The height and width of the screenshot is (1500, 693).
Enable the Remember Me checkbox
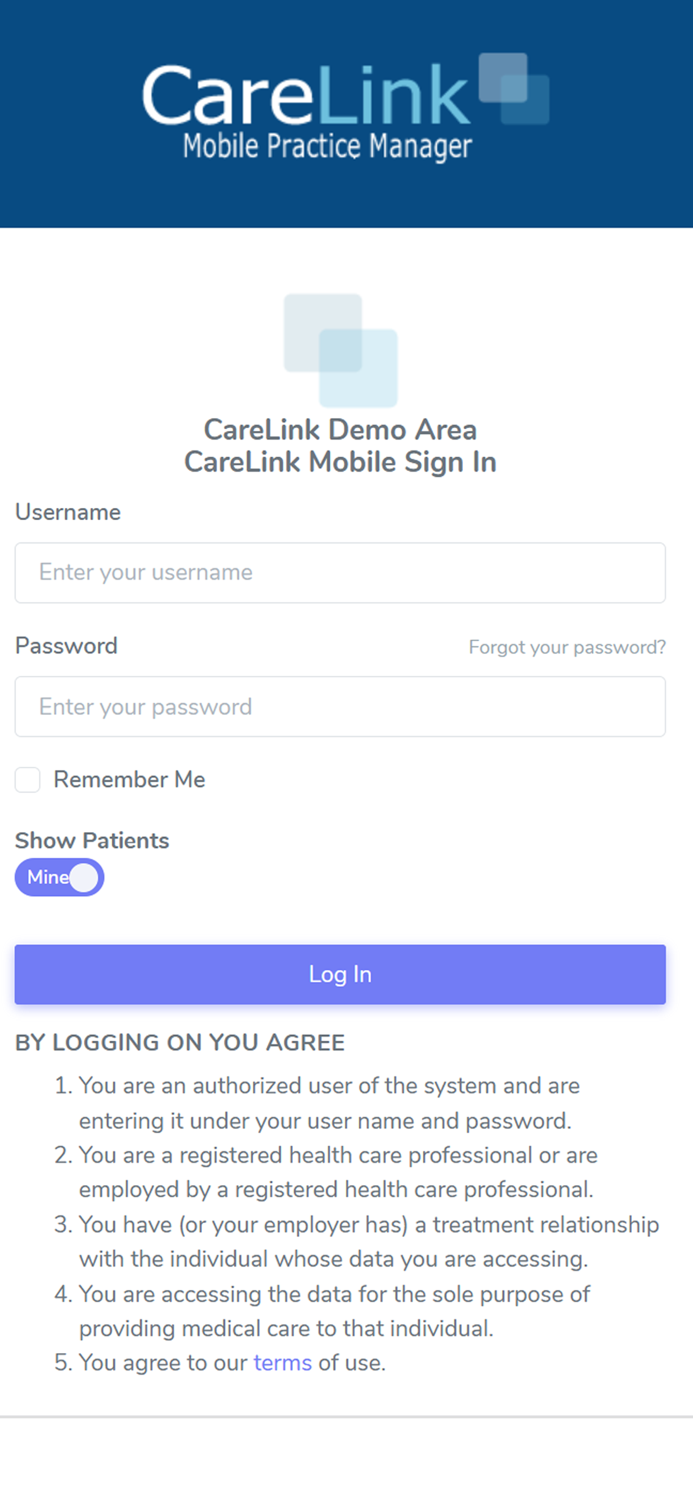(27, 779)
